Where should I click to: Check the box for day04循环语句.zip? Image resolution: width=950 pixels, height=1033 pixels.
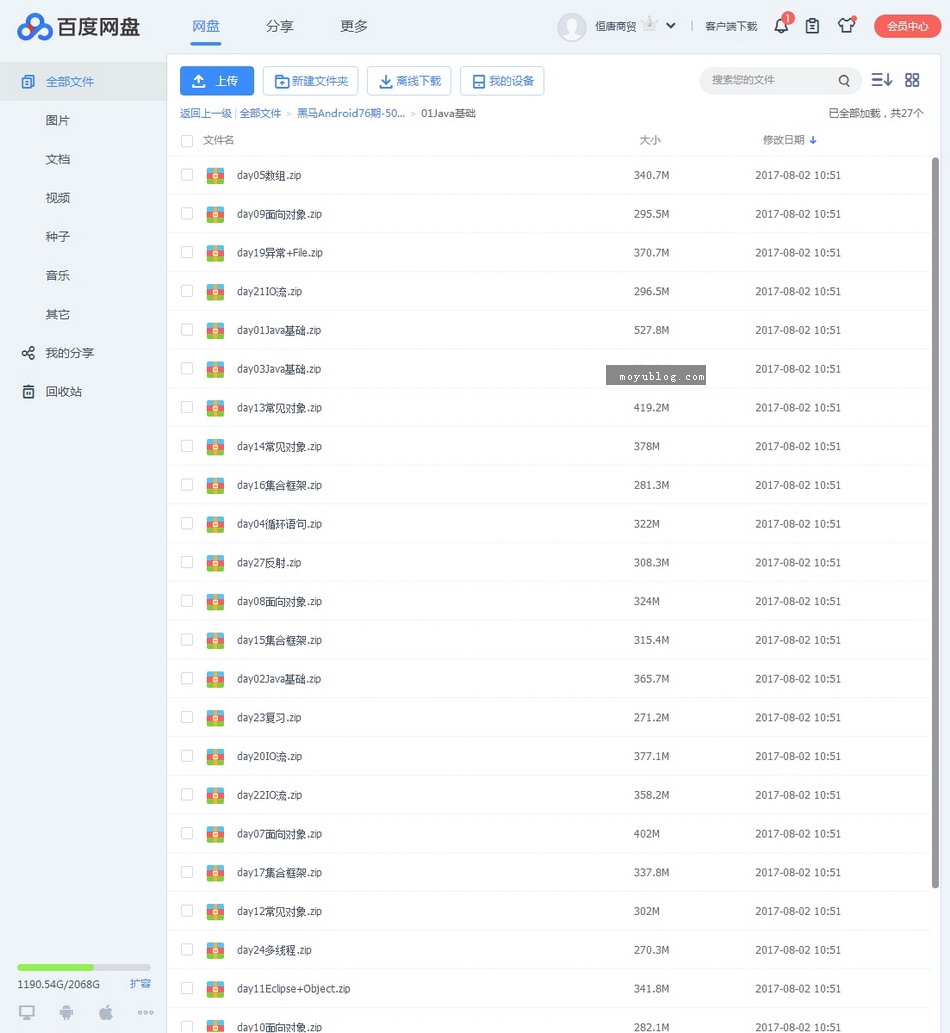pyautogui.click(x=187, y=524)
